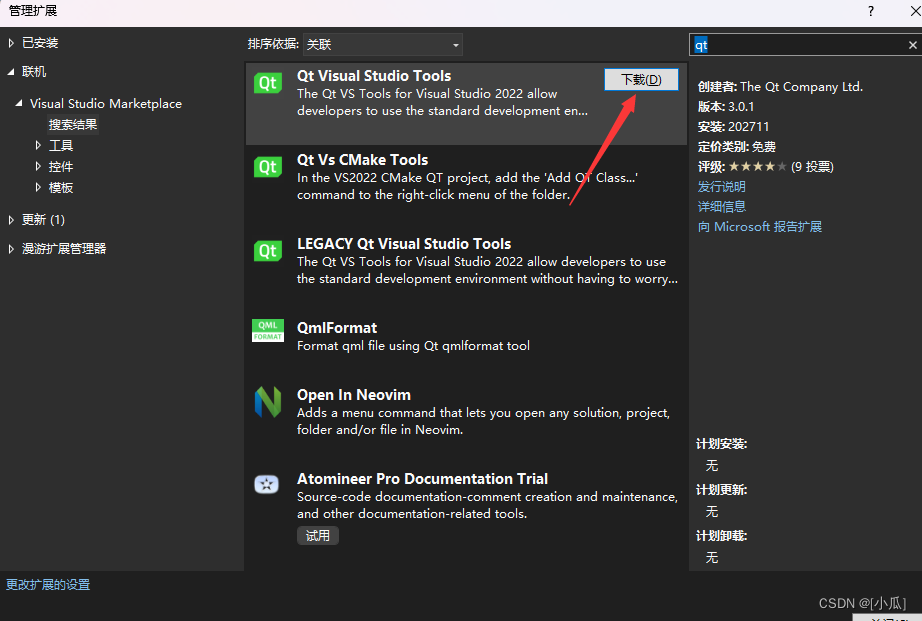Click the 试用 button for Atomineer
The height and width of the screenshot is (621, 922).
(x=318, y=536)
